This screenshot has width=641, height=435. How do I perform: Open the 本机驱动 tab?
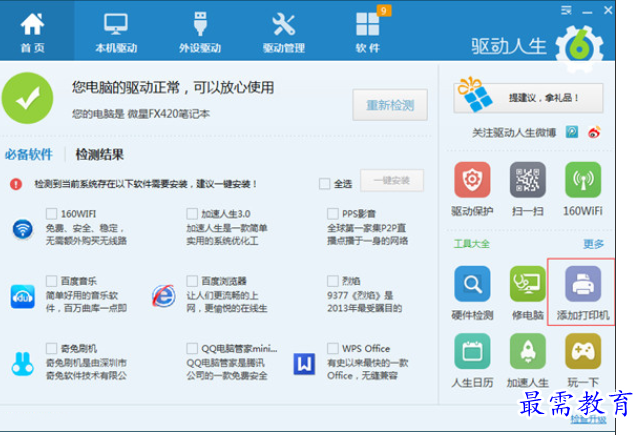click(x=116, y=32)
